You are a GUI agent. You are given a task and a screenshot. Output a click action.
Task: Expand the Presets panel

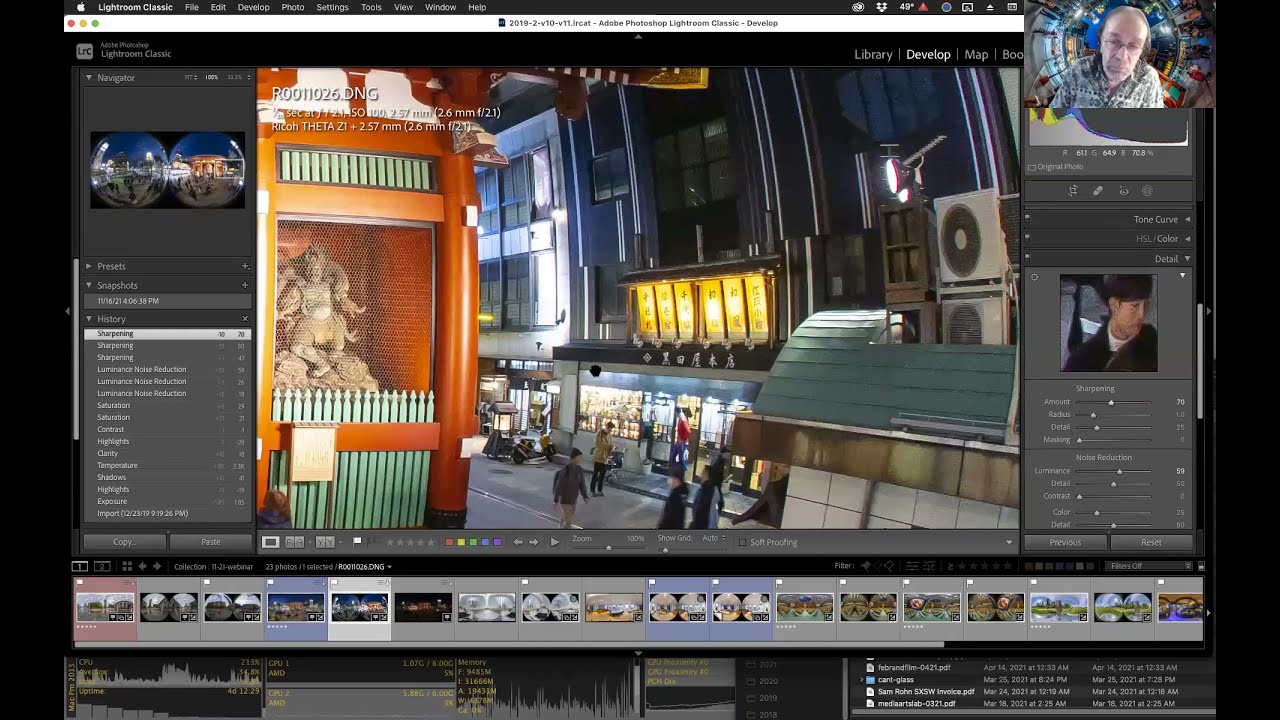[111, 266]
